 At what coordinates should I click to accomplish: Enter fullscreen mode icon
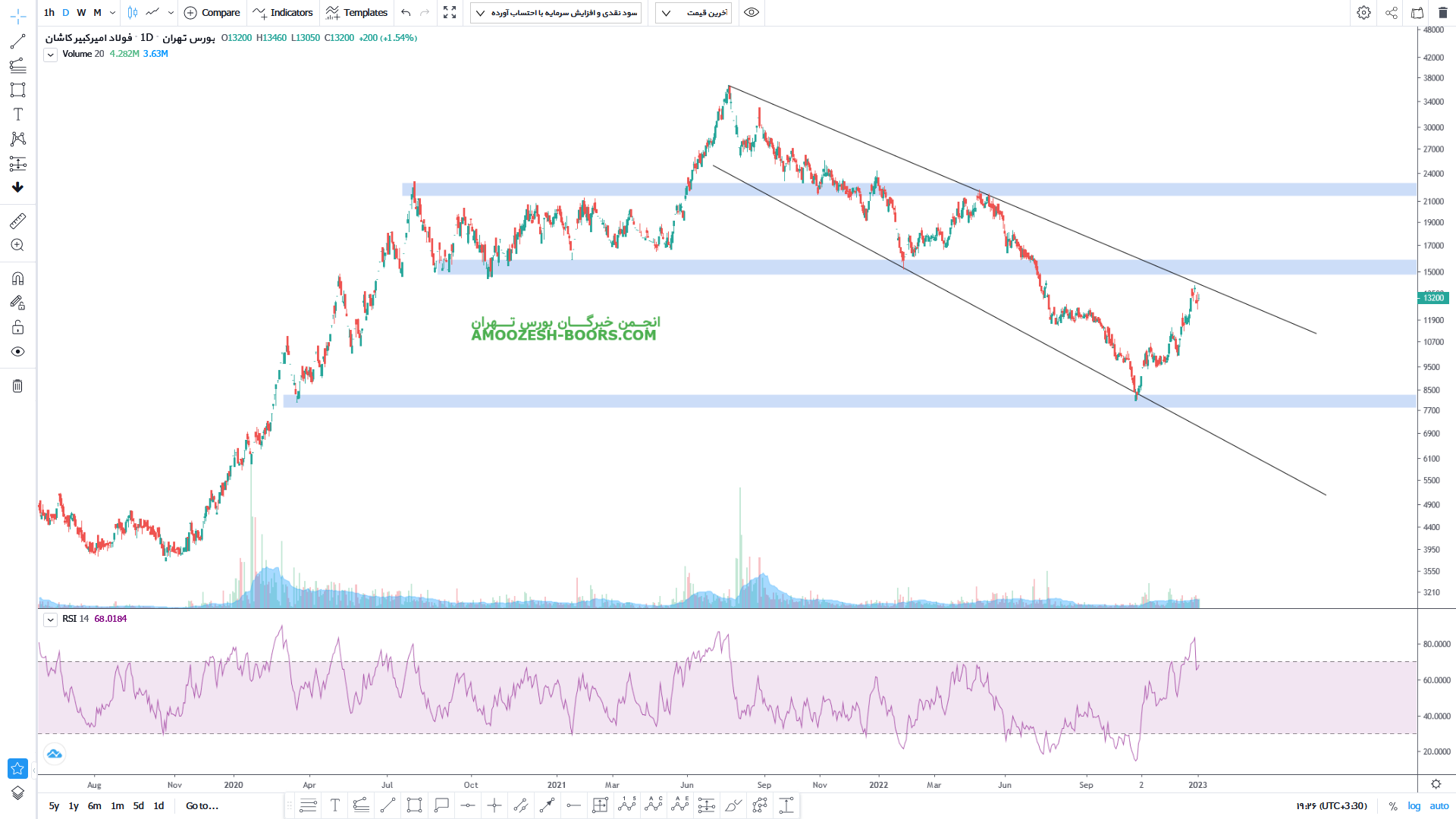[450, 13]
